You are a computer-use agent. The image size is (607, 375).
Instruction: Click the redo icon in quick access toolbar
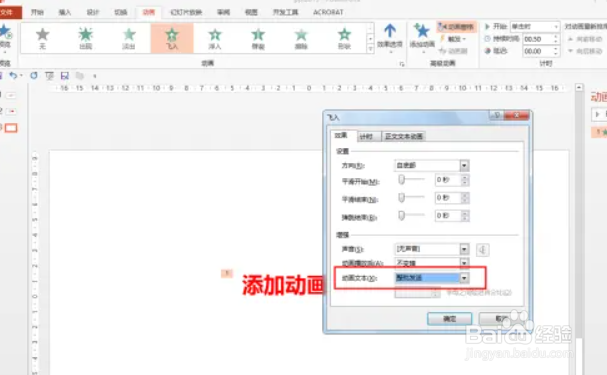coord(34,75)
